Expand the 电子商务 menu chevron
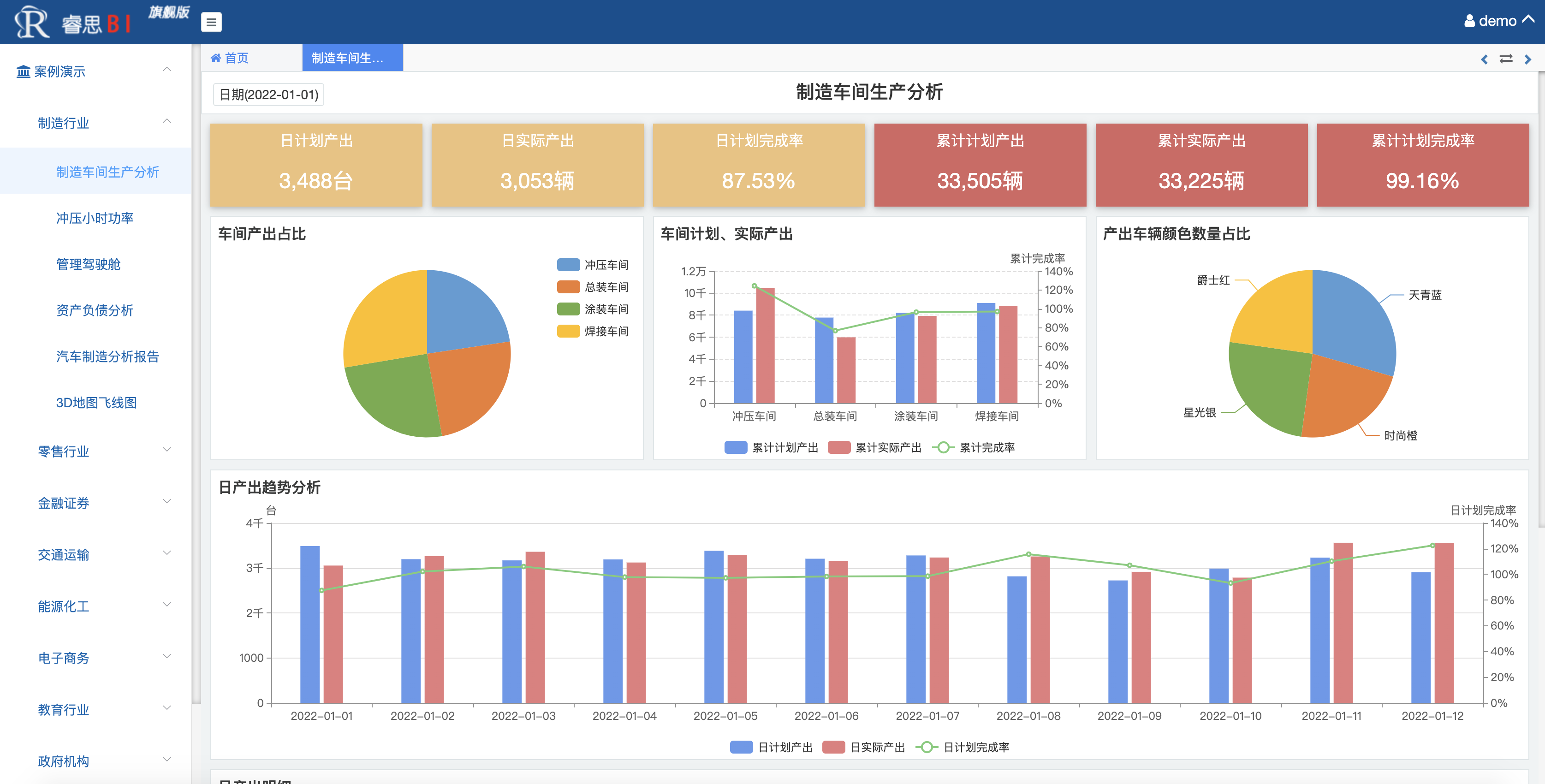Image resolution: width=1545 pixels, height=784 pixels. point(167,656)
